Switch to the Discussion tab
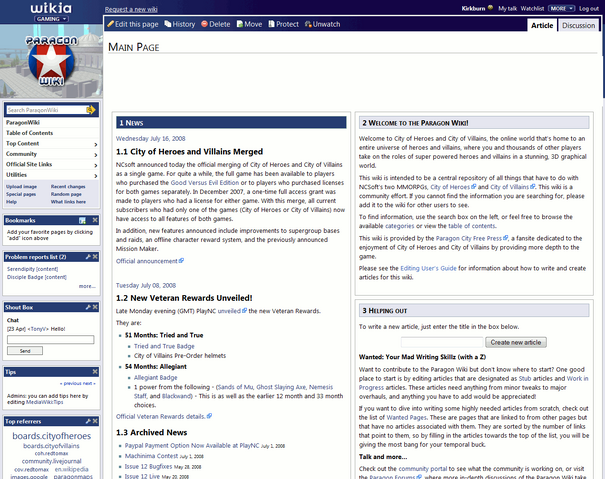The width and height of the screenshot is (605, 479). tap(578, 25)
